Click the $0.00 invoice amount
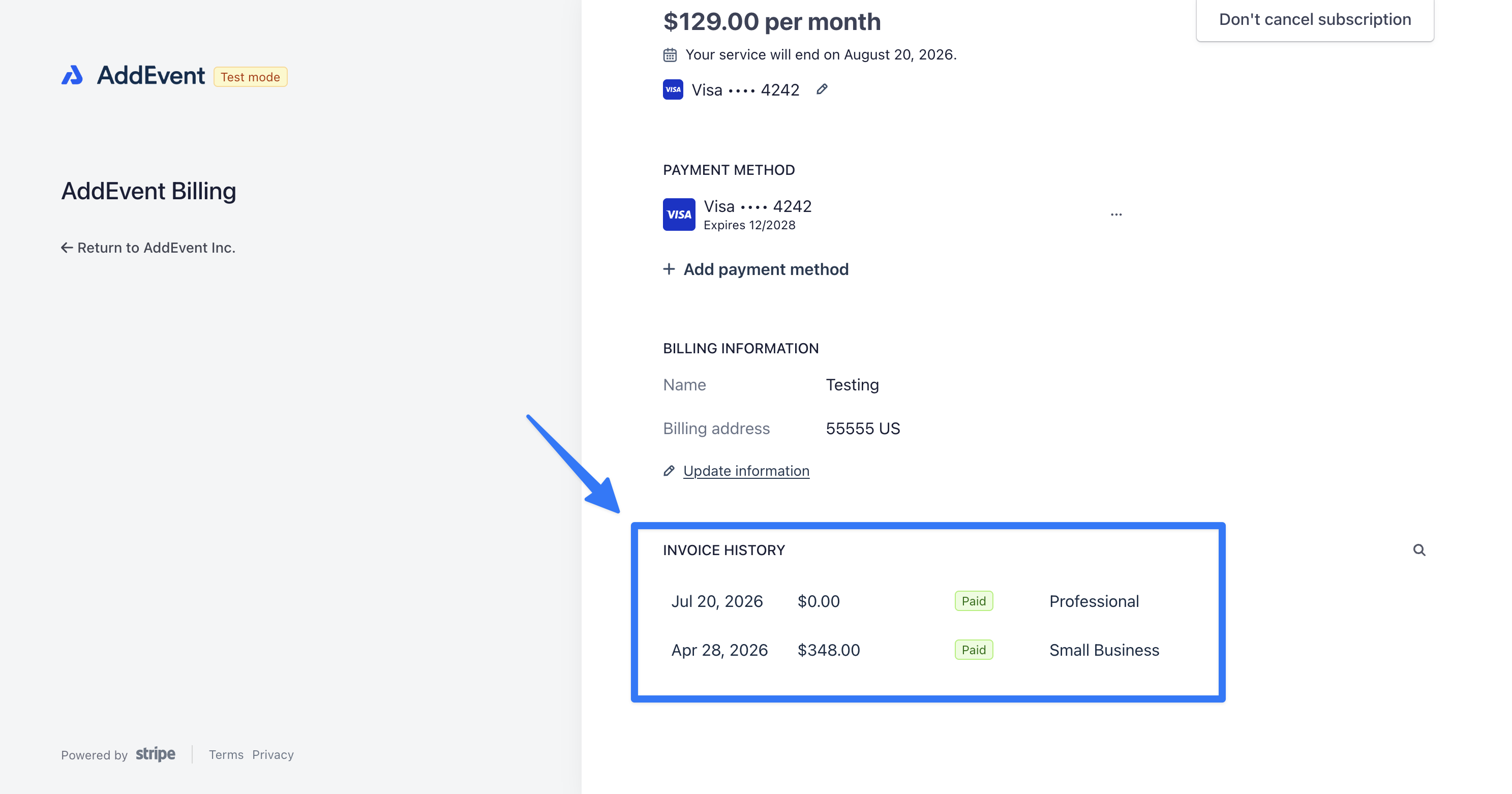Image resolution: width=1512 pixels, height=794 pixels. tap(818, 601)
